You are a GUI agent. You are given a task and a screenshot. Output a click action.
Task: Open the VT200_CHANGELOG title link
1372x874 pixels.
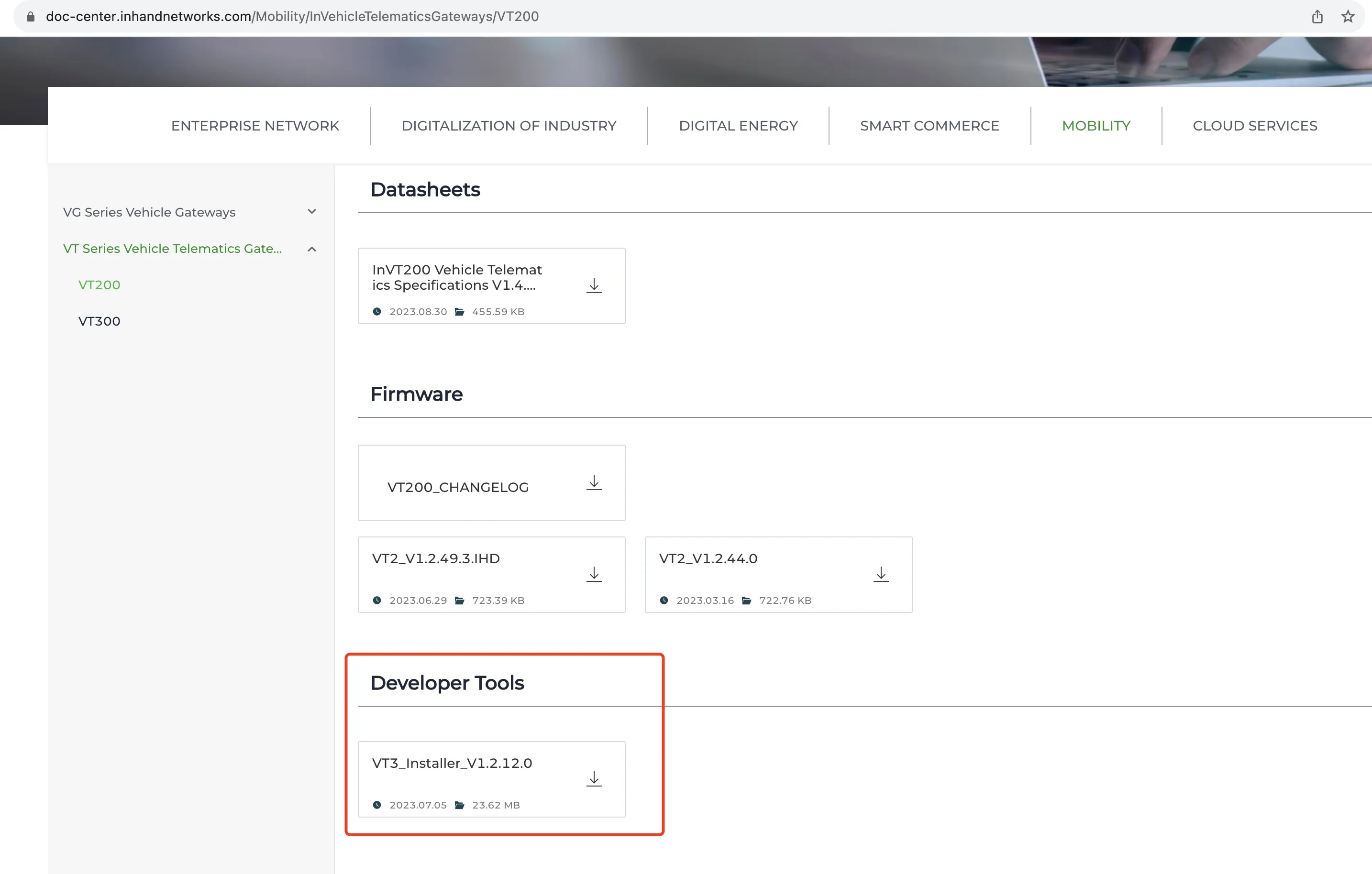458,487
